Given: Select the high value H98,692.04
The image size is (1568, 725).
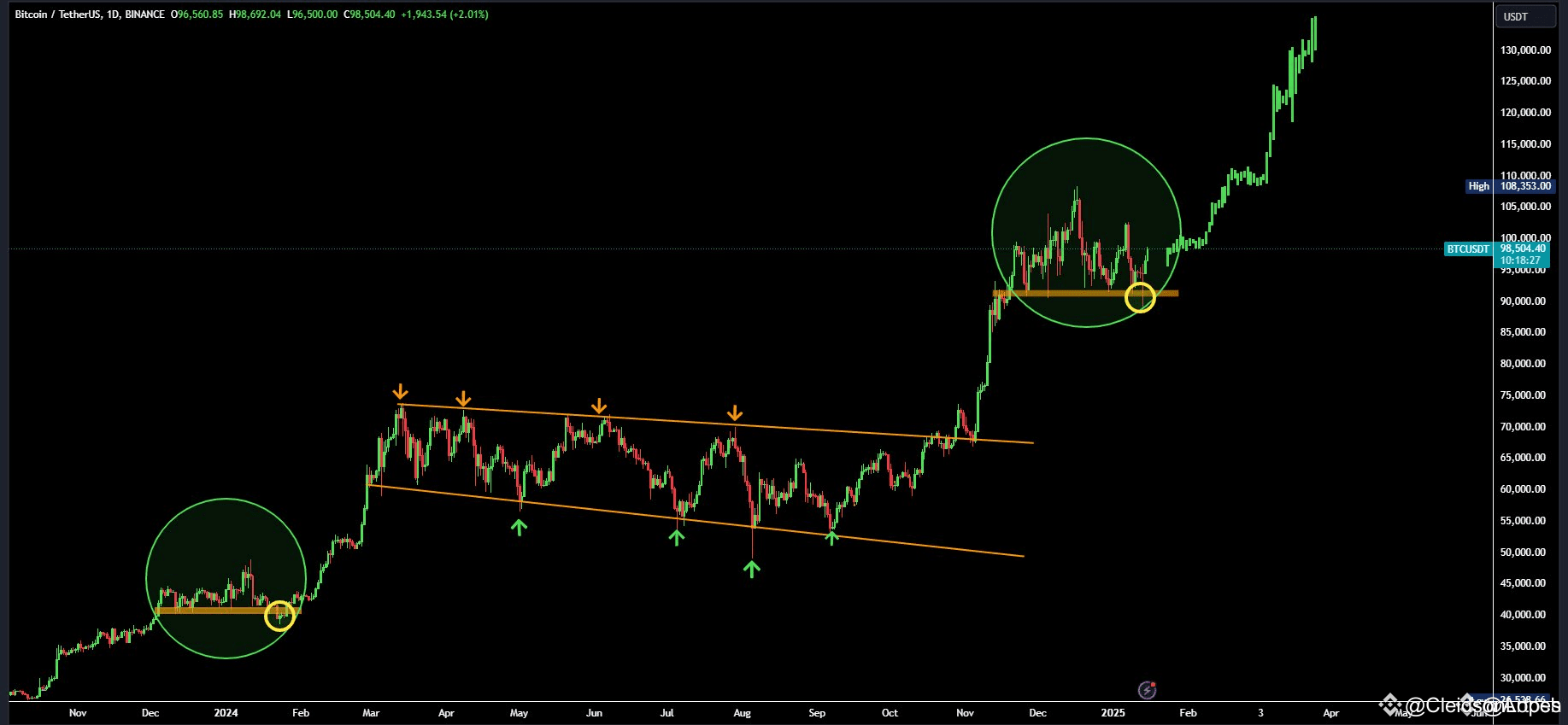Looking at the screenshot, I should coord(255,15).
